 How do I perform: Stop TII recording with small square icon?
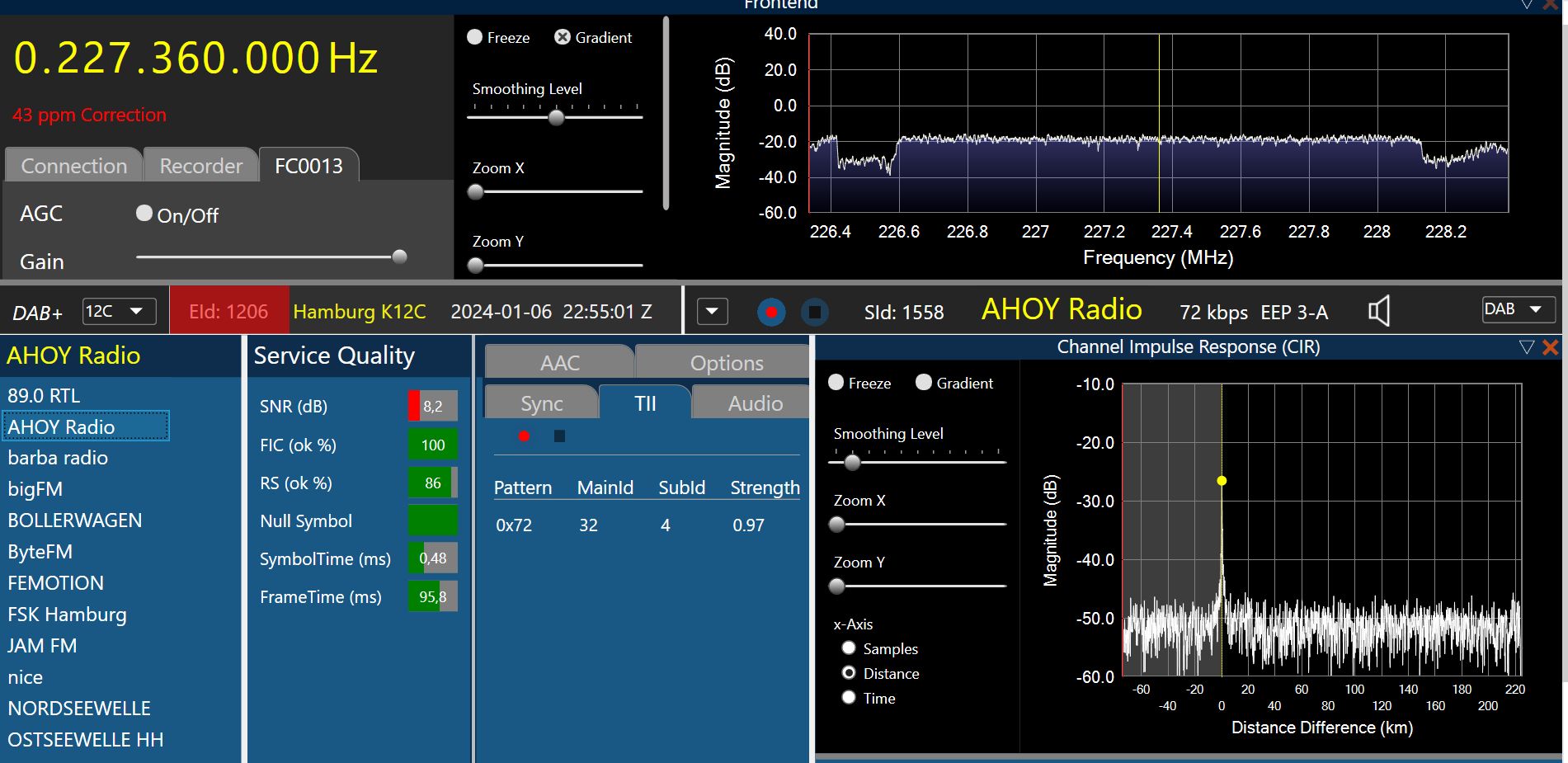(559, 436)
